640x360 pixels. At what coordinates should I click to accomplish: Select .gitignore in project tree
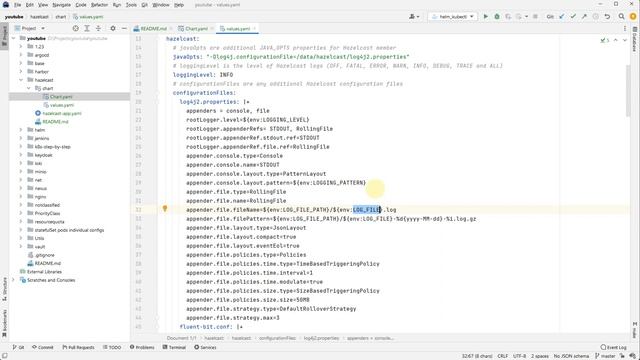tap(44, 255)
